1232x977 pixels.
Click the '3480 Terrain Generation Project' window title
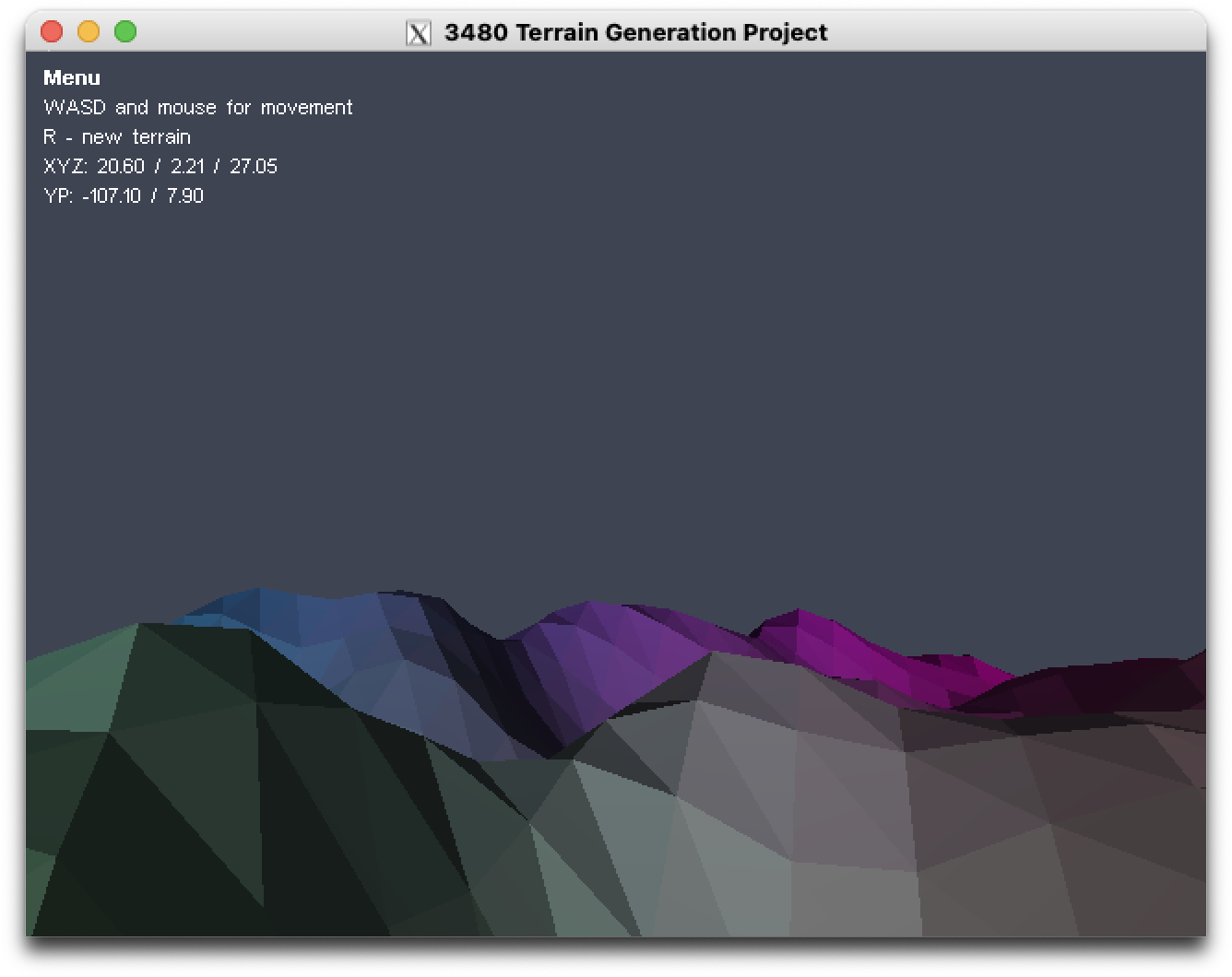[635, 32]
